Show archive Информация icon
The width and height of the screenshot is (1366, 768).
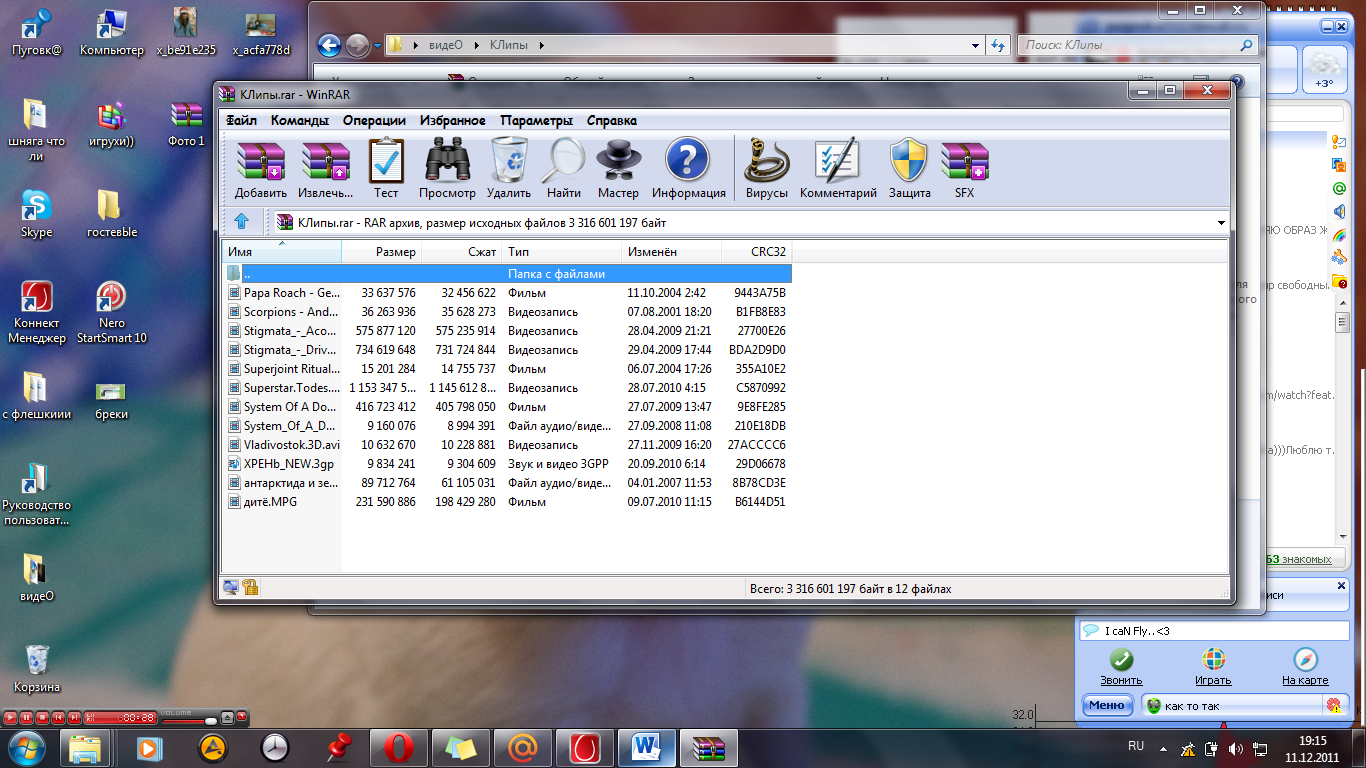click(x=688, y=160)
